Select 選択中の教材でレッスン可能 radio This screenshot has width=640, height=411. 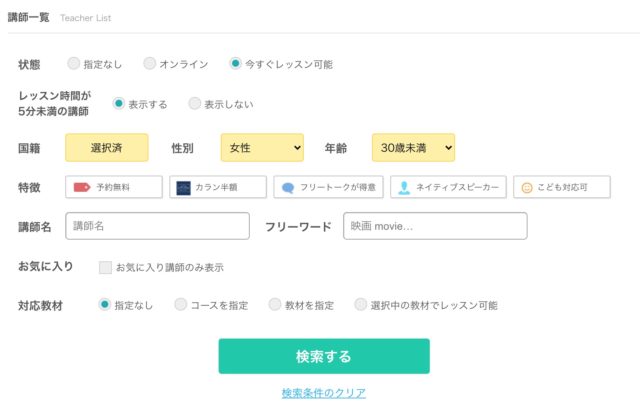pyautogui.click(x=360, y=304)
